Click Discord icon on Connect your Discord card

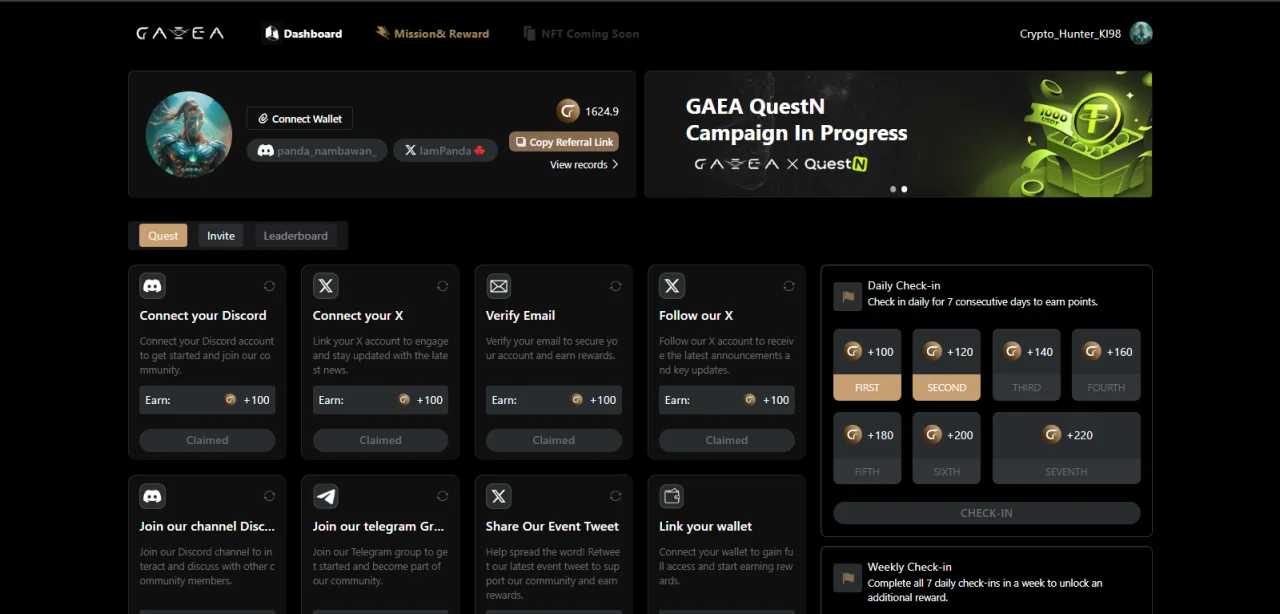click(153, 286)
